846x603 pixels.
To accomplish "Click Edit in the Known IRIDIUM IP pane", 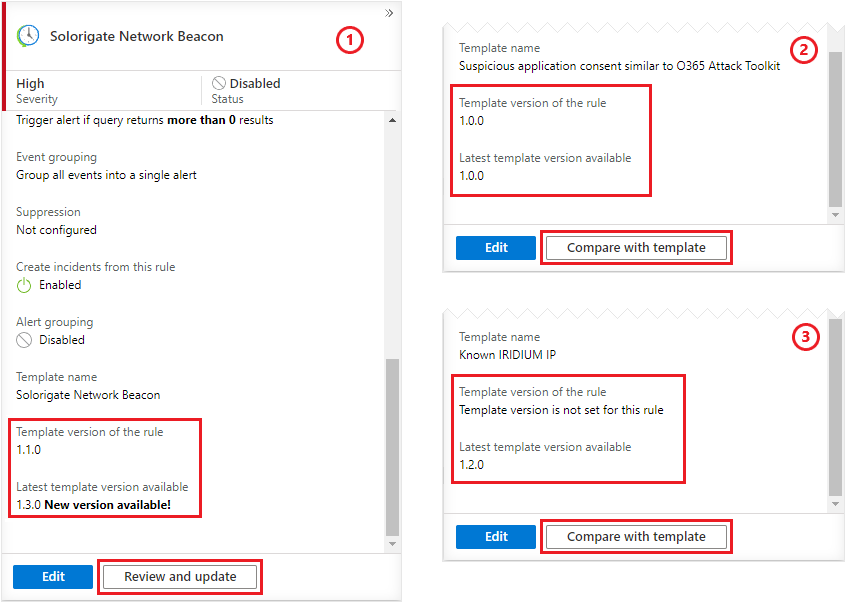I will coord(496,537).
